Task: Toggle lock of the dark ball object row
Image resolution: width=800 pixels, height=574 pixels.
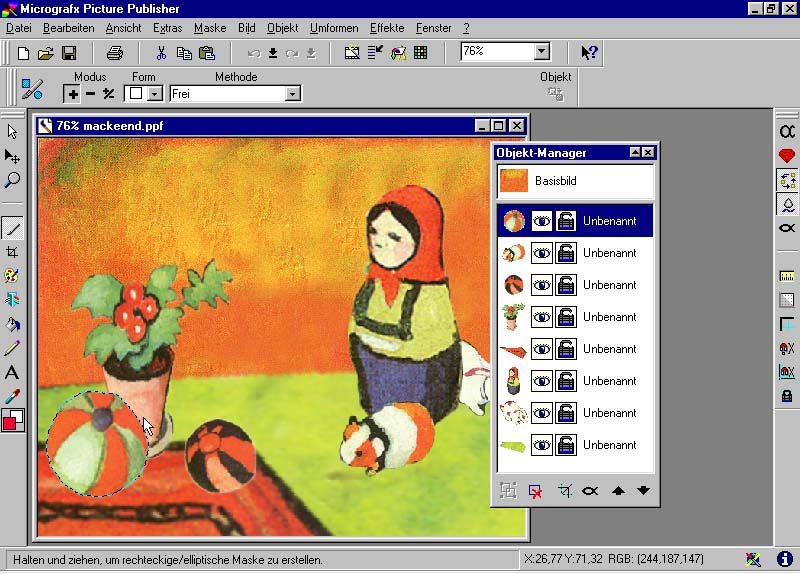Action: [566, 285]
